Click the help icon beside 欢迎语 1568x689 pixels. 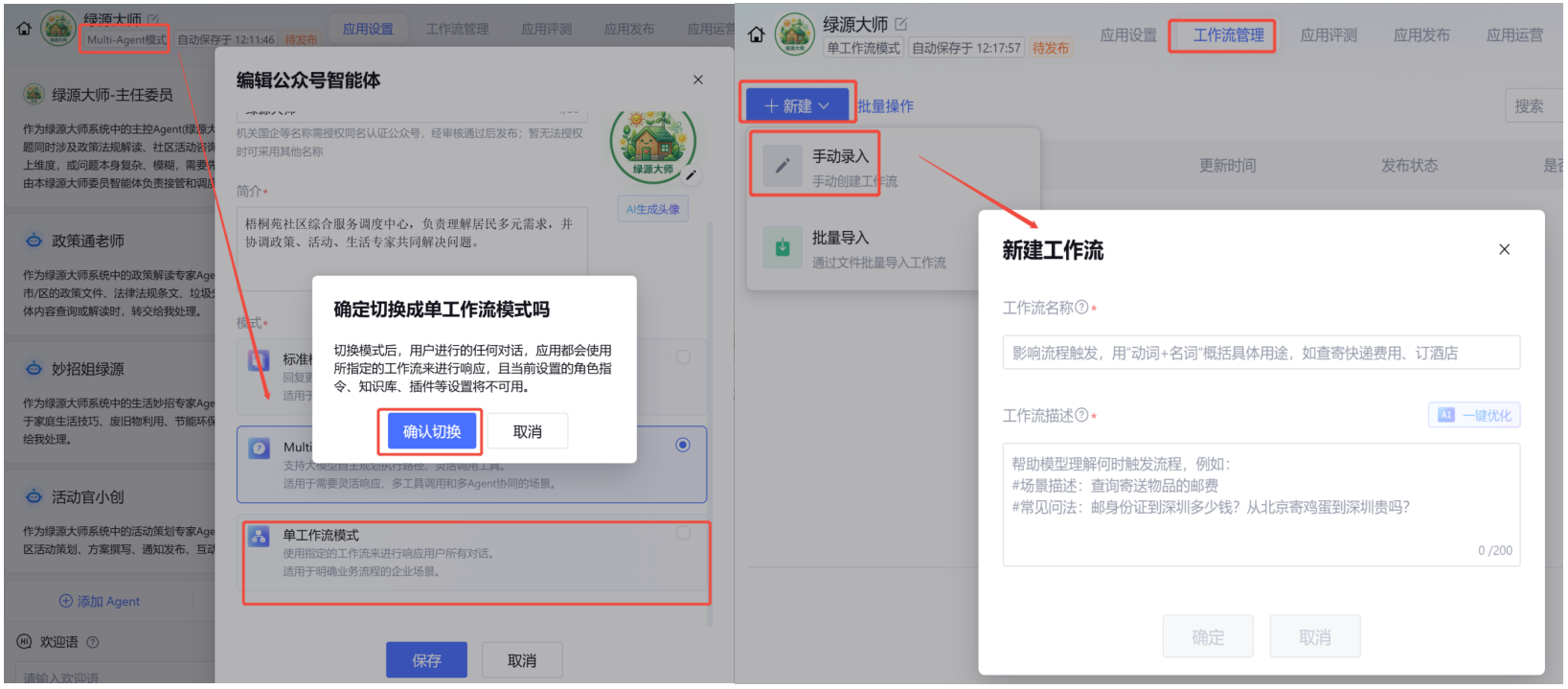click(93, 642)
